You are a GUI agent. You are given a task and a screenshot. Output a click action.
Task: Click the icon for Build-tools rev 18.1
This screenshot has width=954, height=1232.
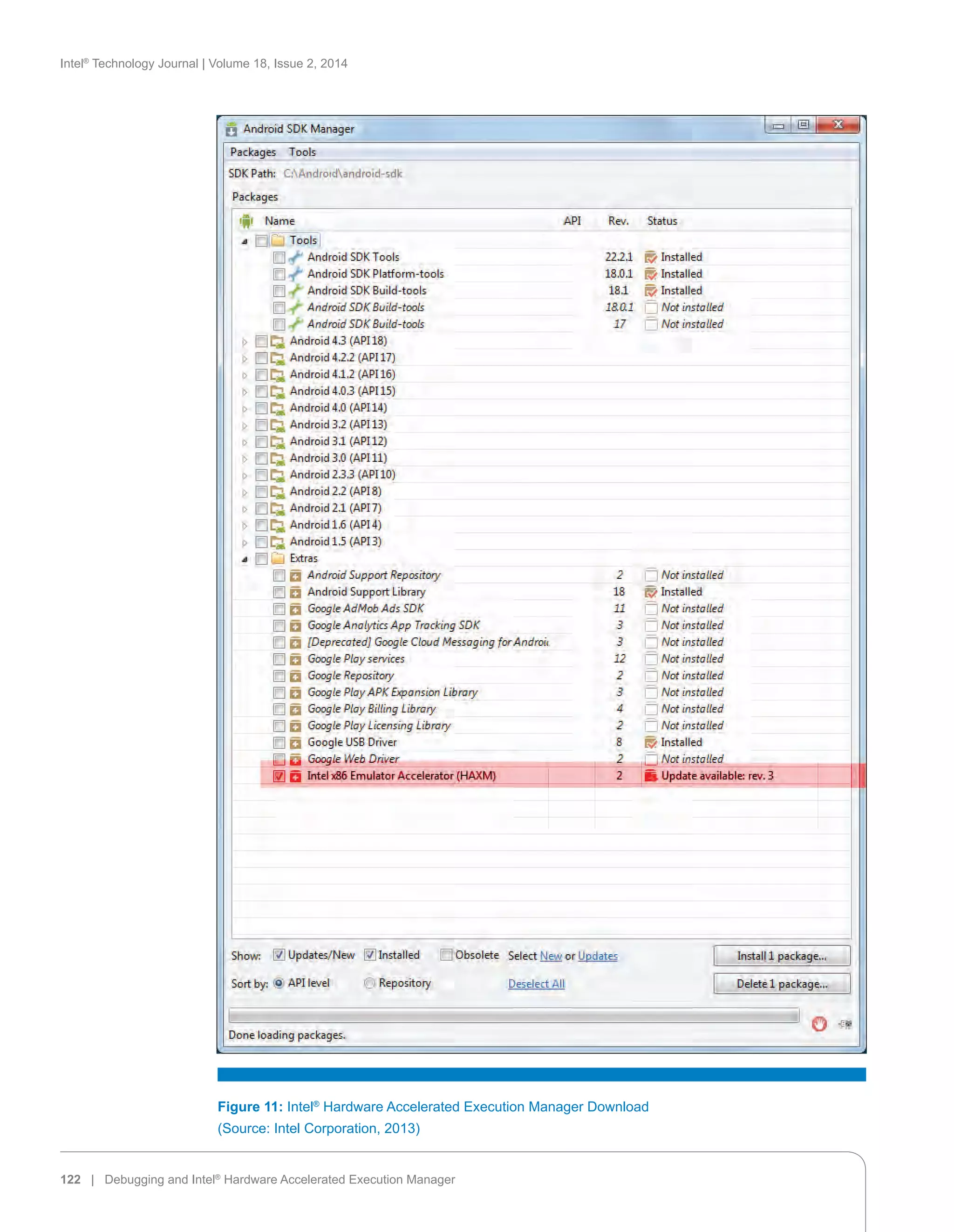[295, 291]
